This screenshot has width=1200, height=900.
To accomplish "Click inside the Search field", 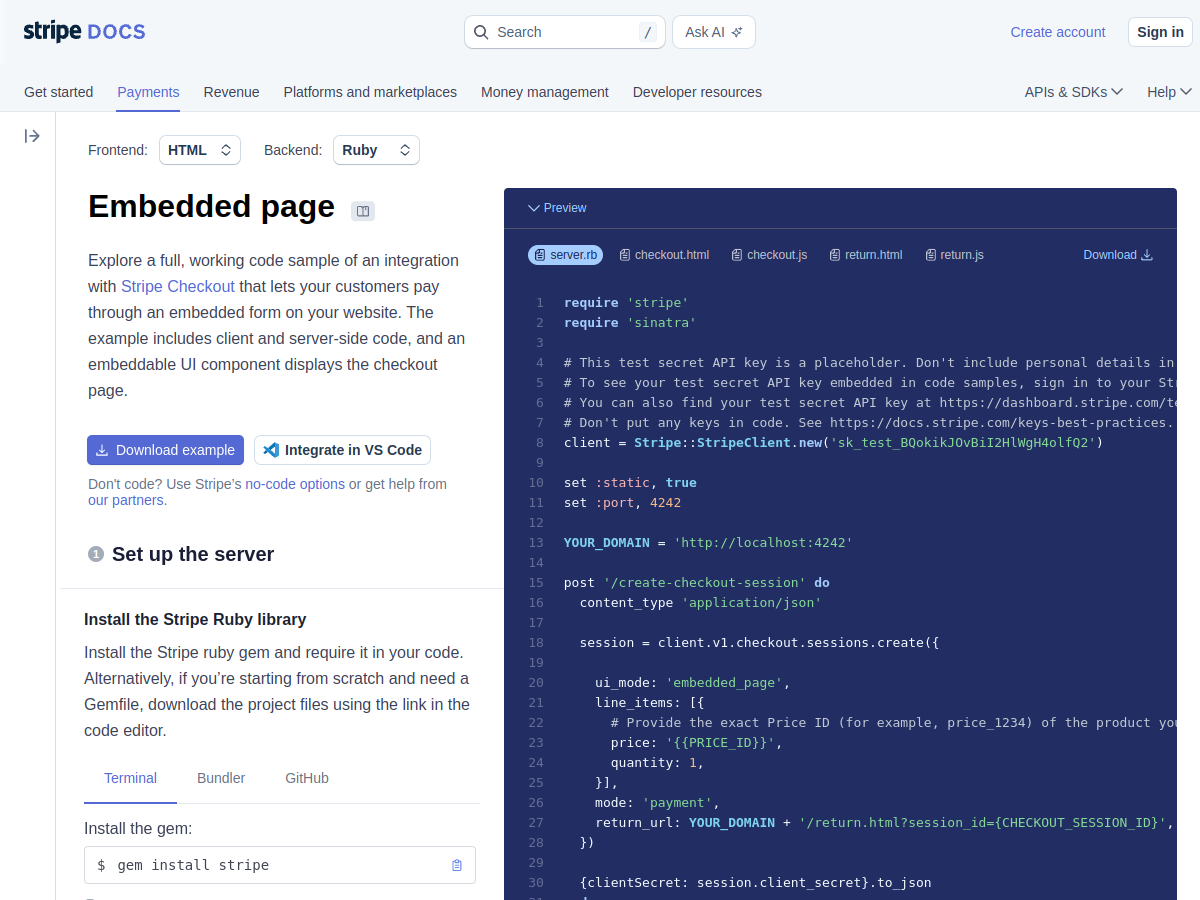I will tap(560, 31).
